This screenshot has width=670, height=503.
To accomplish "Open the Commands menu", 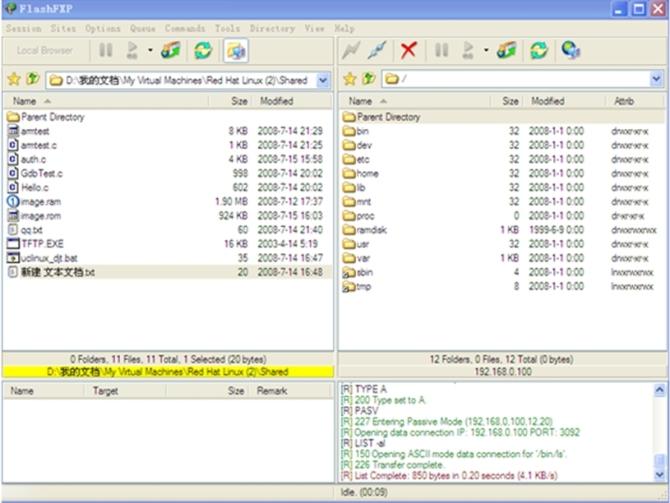I will click(x=184, y=29).
